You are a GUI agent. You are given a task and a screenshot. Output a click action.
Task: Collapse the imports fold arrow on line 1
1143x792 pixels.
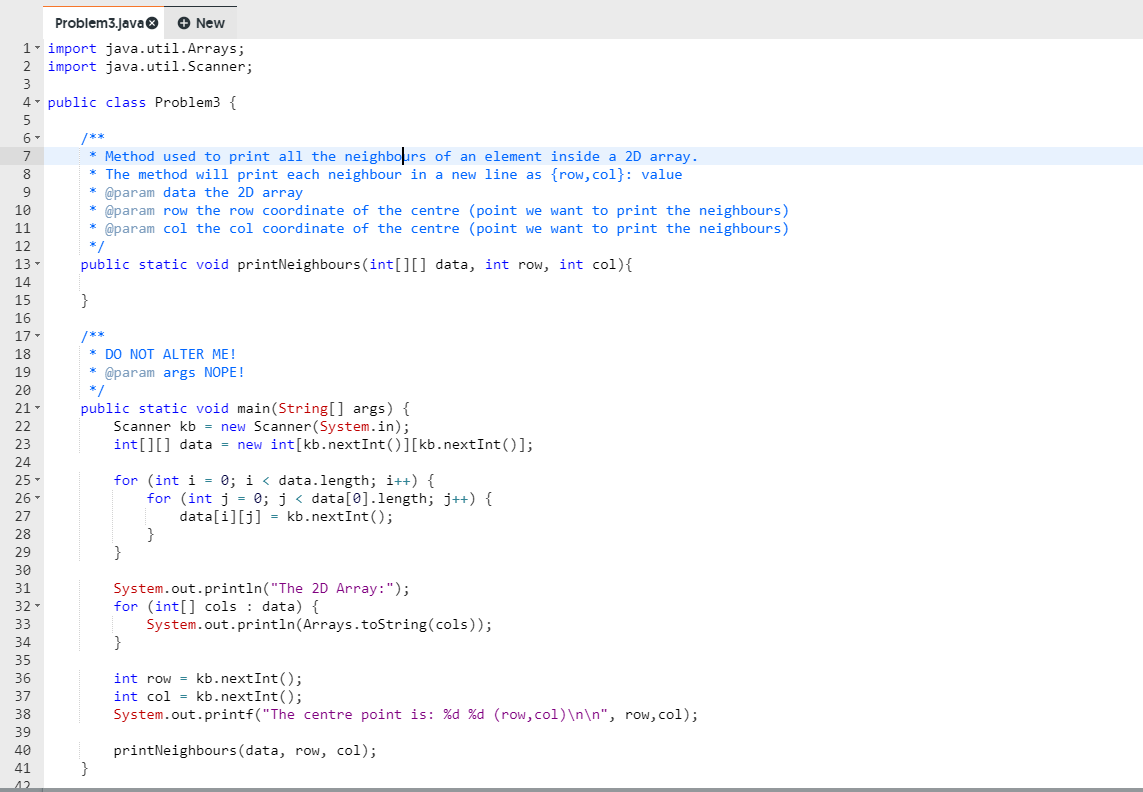point(35,48)
